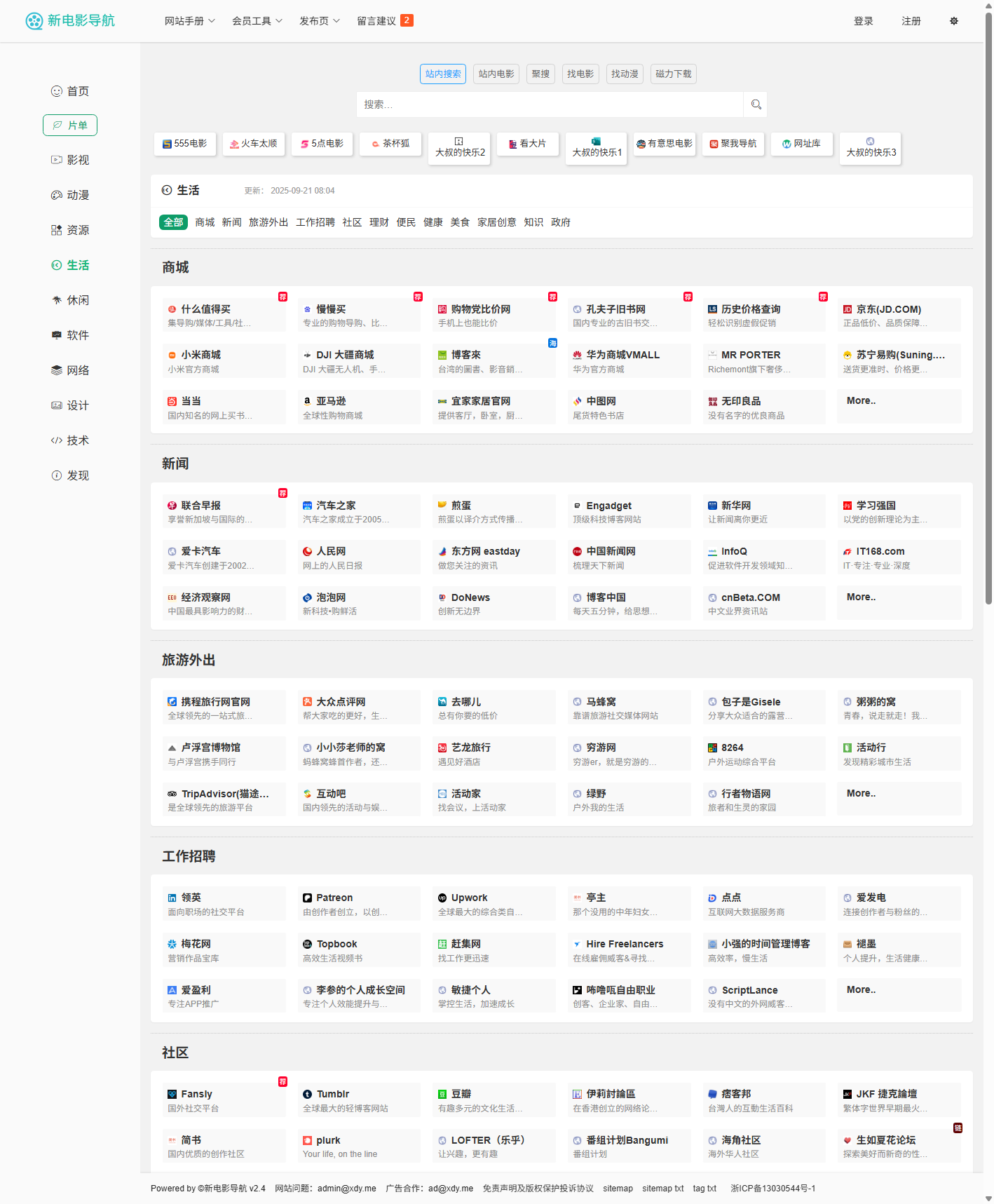Open 动漫 in the sidebar
The height and width of the screenshot is (1204, 994).
(70, 195)
